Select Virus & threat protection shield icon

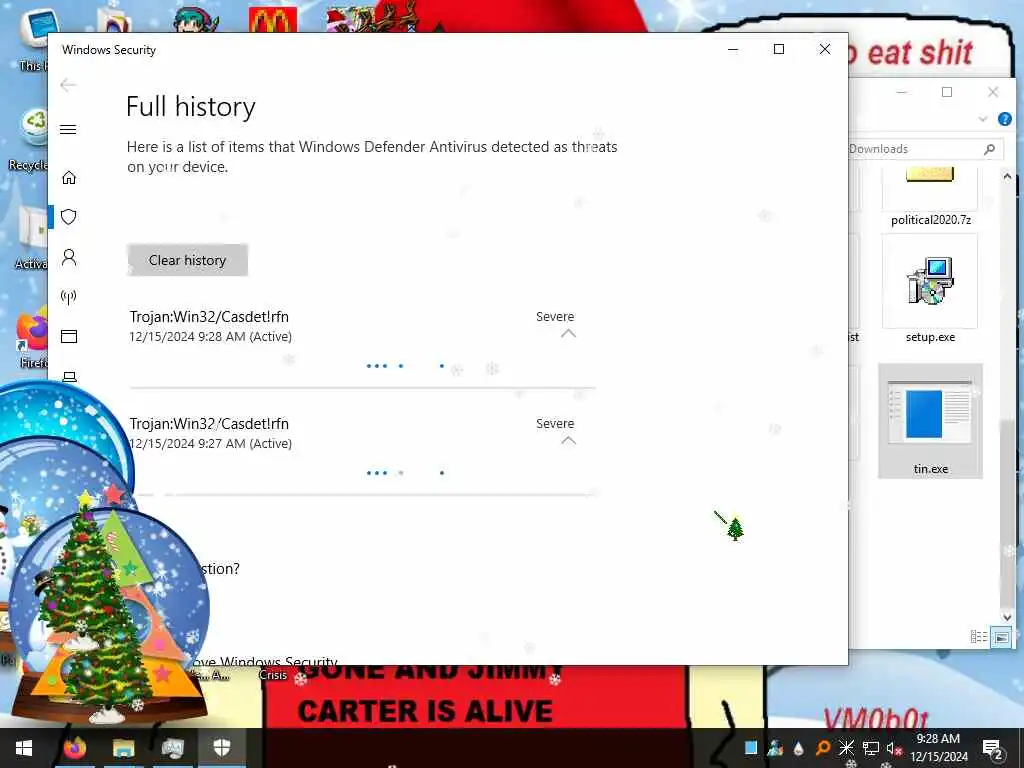pos(69,217)
